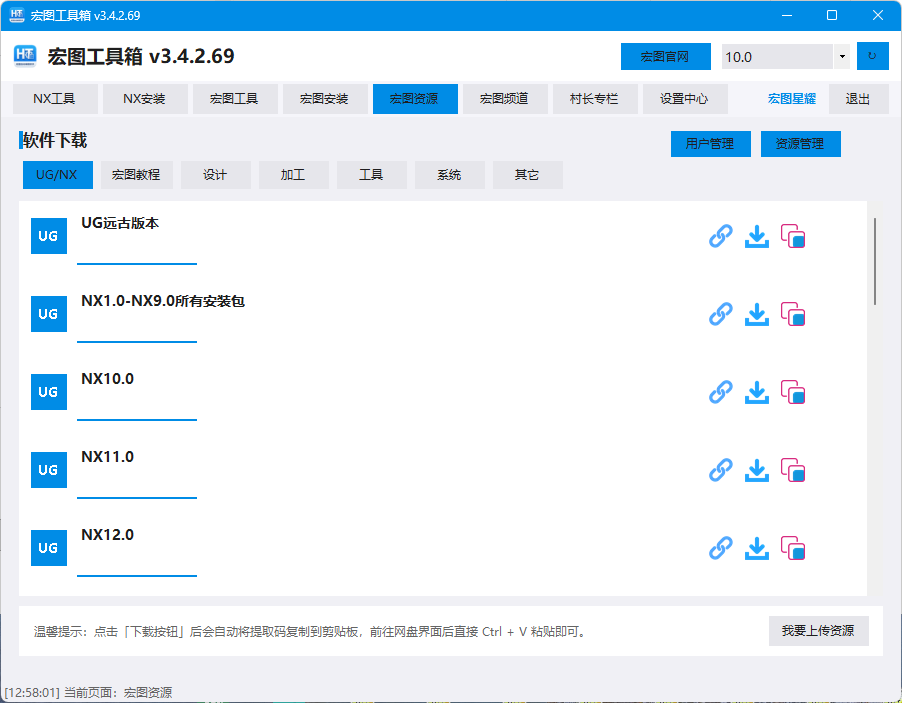Select the 设计 category tab
This screenshot has height=703, width=902.
click(215, 175)
